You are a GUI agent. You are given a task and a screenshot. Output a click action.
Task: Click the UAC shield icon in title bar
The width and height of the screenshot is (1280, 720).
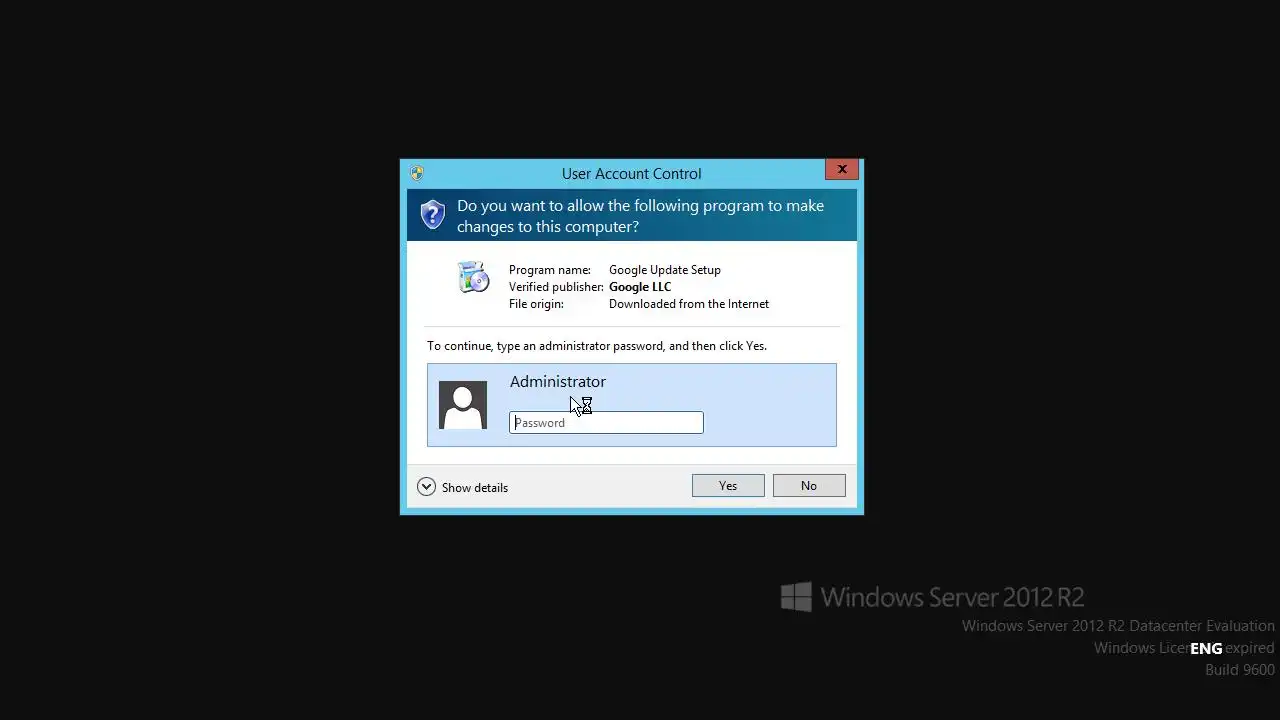click(x=417, y=173)
